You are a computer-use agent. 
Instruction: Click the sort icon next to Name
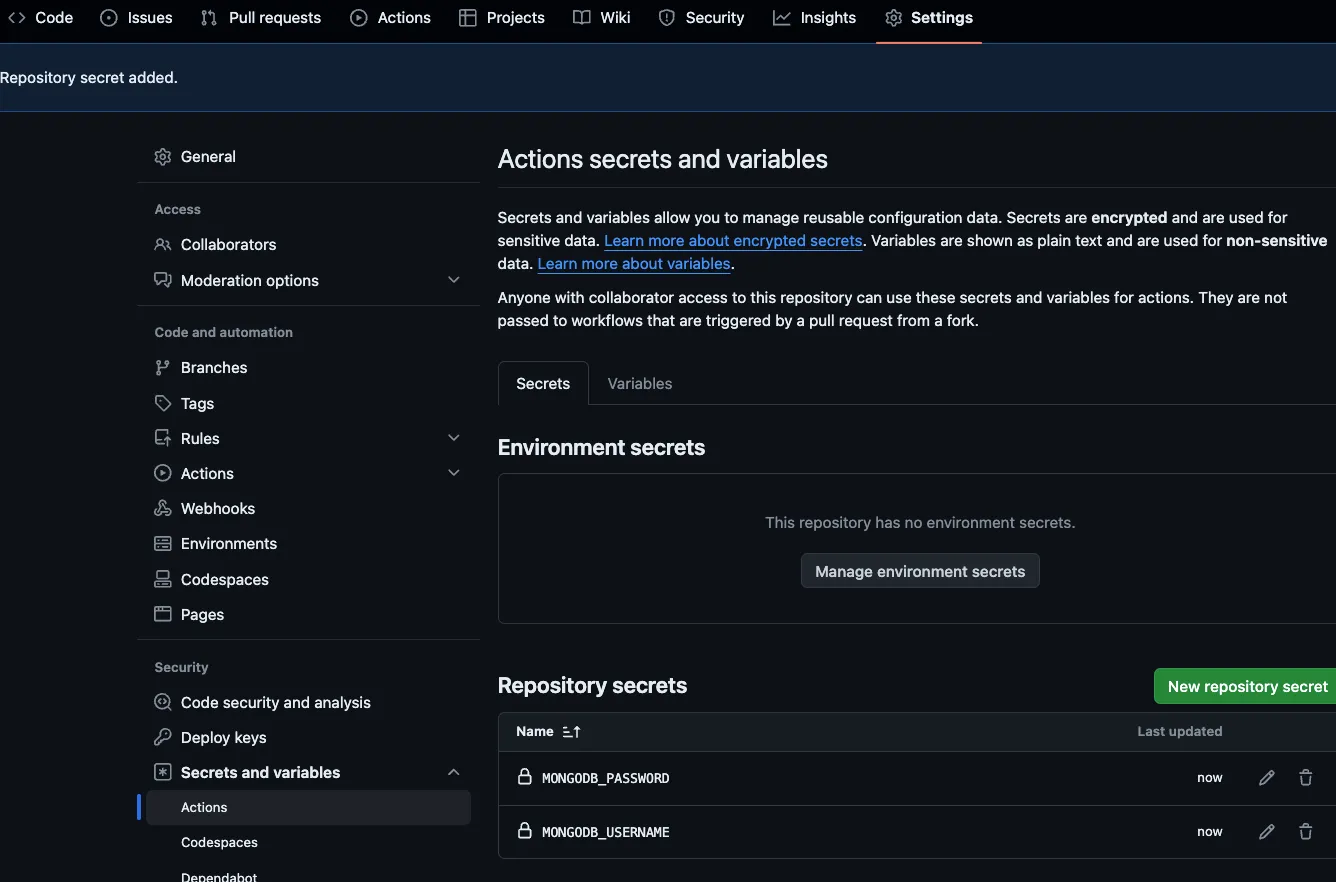point(572,732)
